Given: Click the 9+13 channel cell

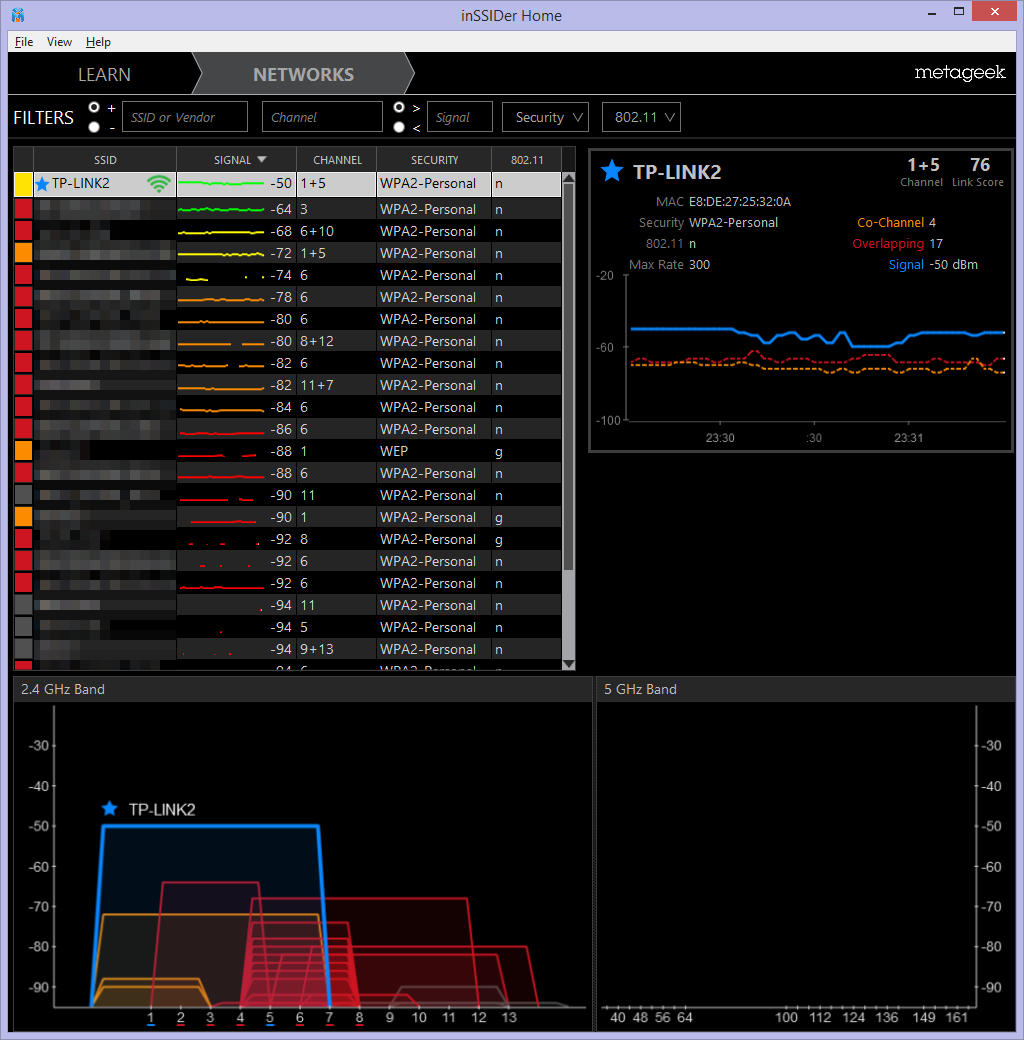Looking at the screenshot, I should (317, 649).
